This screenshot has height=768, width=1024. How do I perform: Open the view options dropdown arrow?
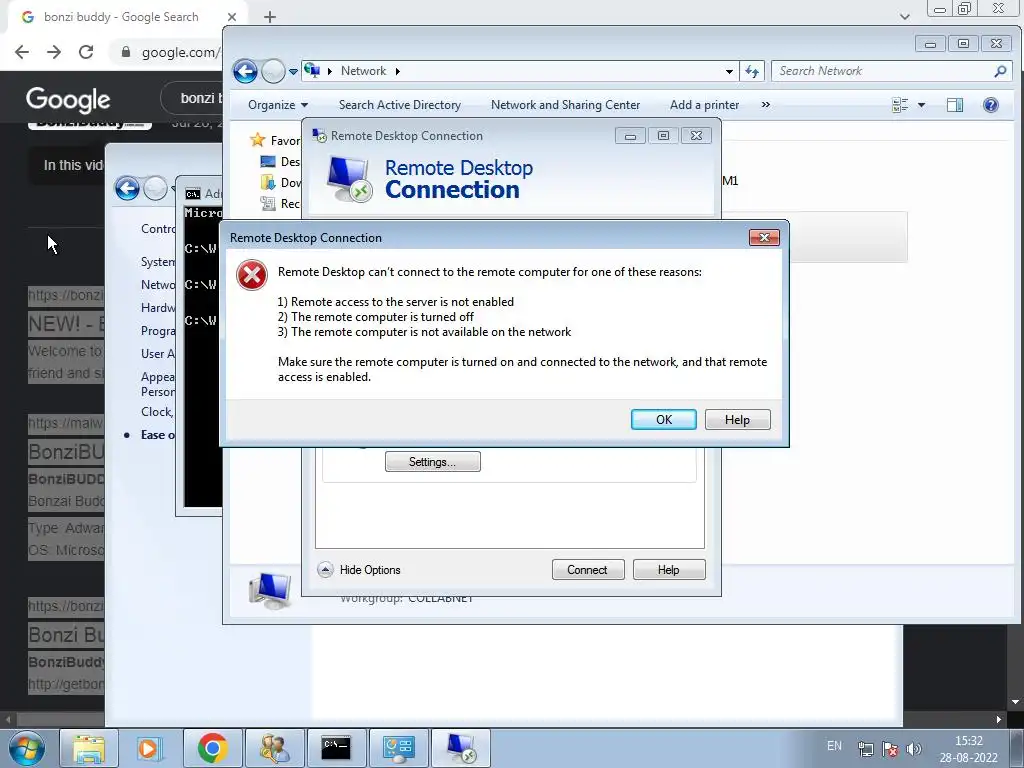click(x=921, y=104)
